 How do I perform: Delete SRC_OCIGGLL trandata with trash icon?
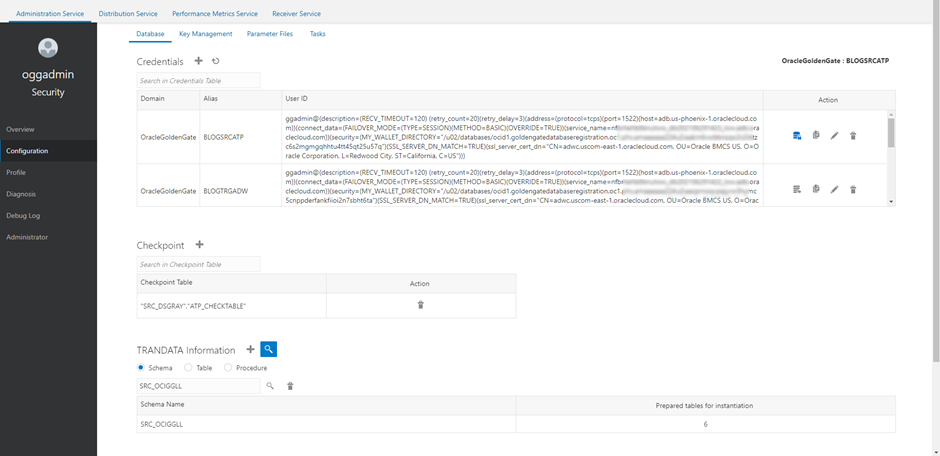[290, 386]
